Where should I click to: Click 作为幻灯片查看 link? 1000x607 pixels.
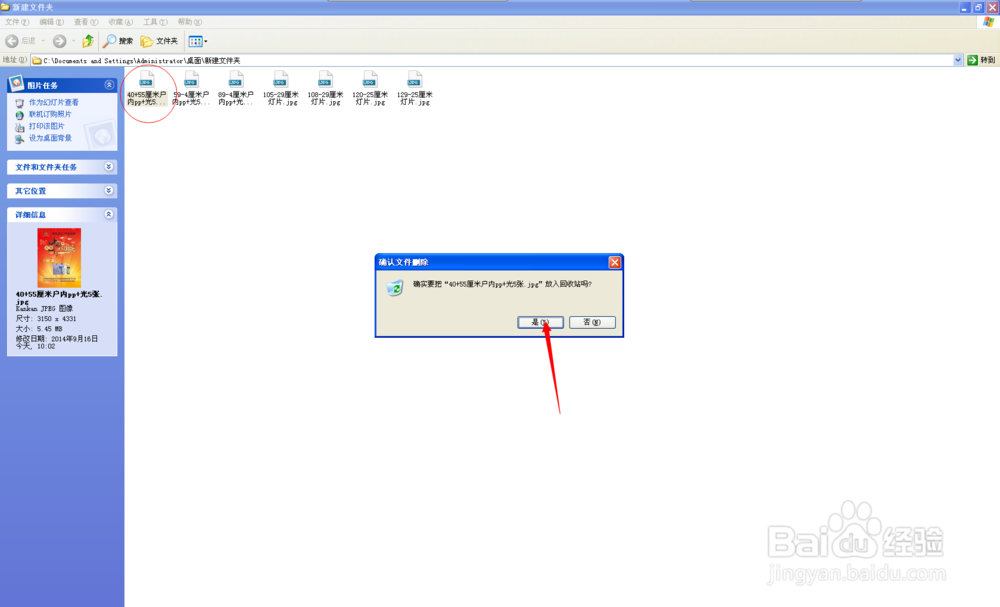54,102
